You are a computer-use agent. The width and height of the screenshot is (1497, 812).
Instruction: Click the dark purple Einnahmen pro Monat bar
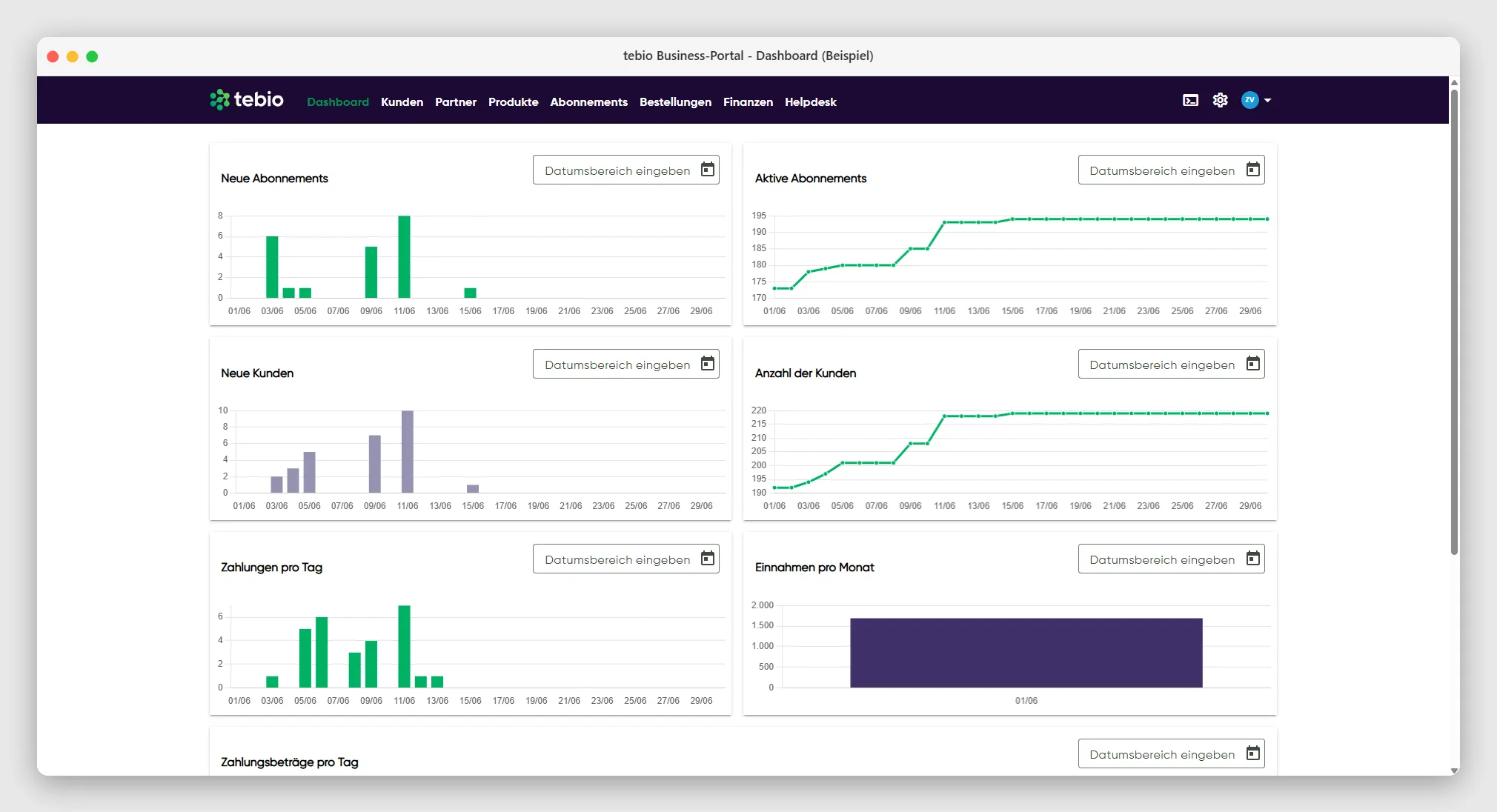coord(1026,653)
